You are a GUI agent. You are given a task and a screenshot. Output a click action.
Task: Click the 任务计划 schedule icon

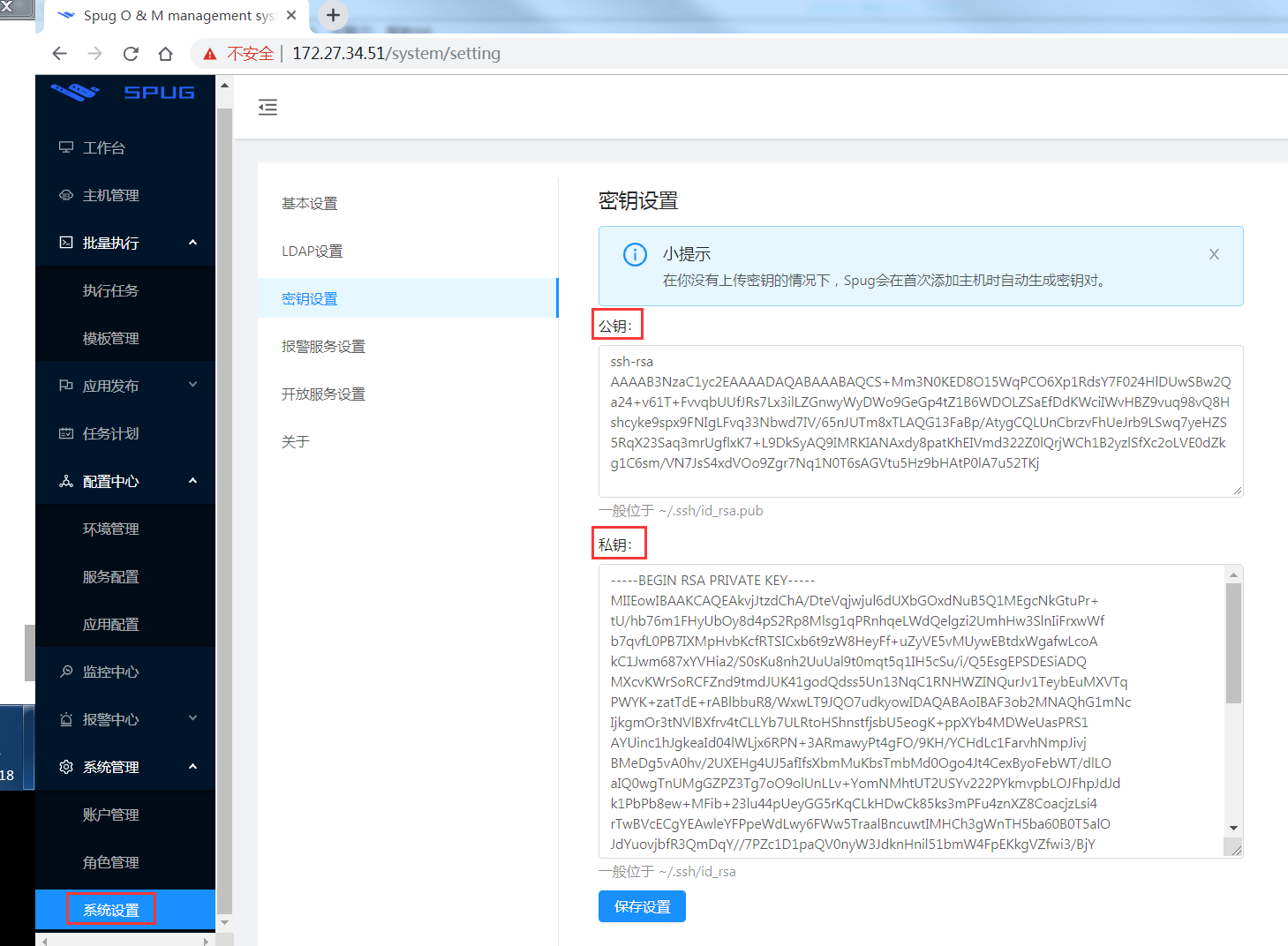[66, 433]
